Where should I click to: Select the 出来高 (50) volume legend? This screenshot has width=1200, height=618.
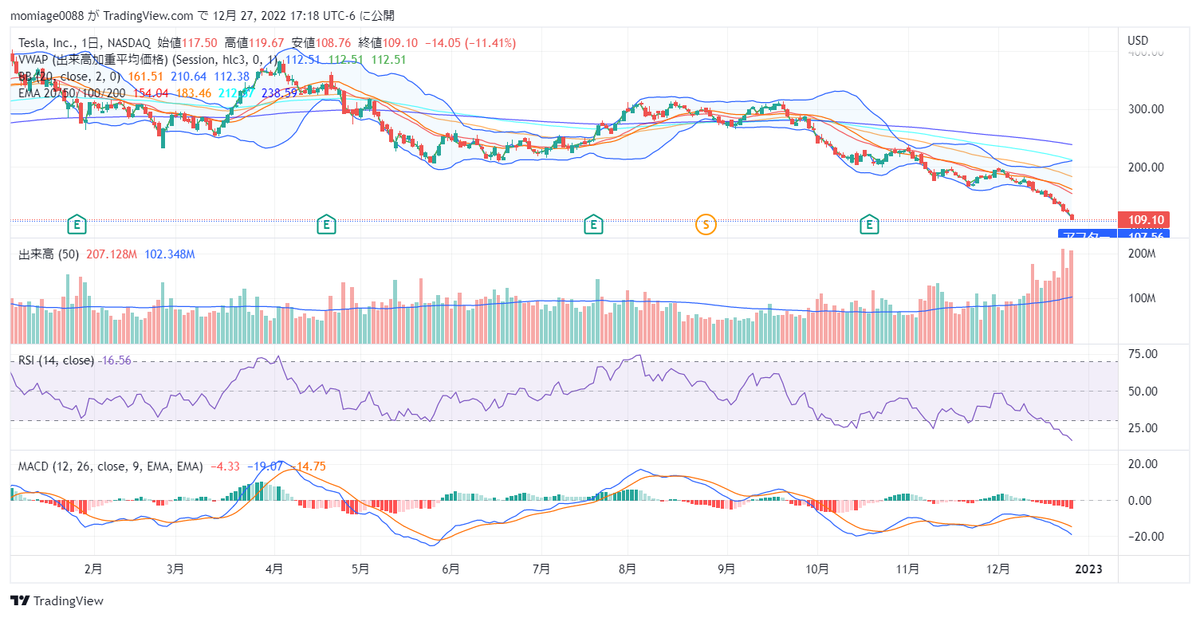coord(50,255)
